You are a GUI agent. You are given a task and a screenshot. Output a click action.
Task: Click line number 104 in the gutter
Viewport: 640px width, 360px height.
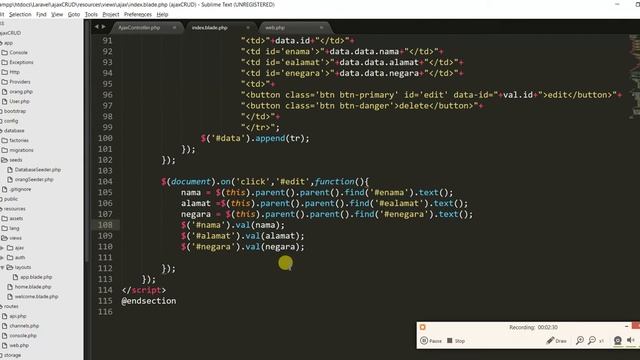(x=105, y=182)
